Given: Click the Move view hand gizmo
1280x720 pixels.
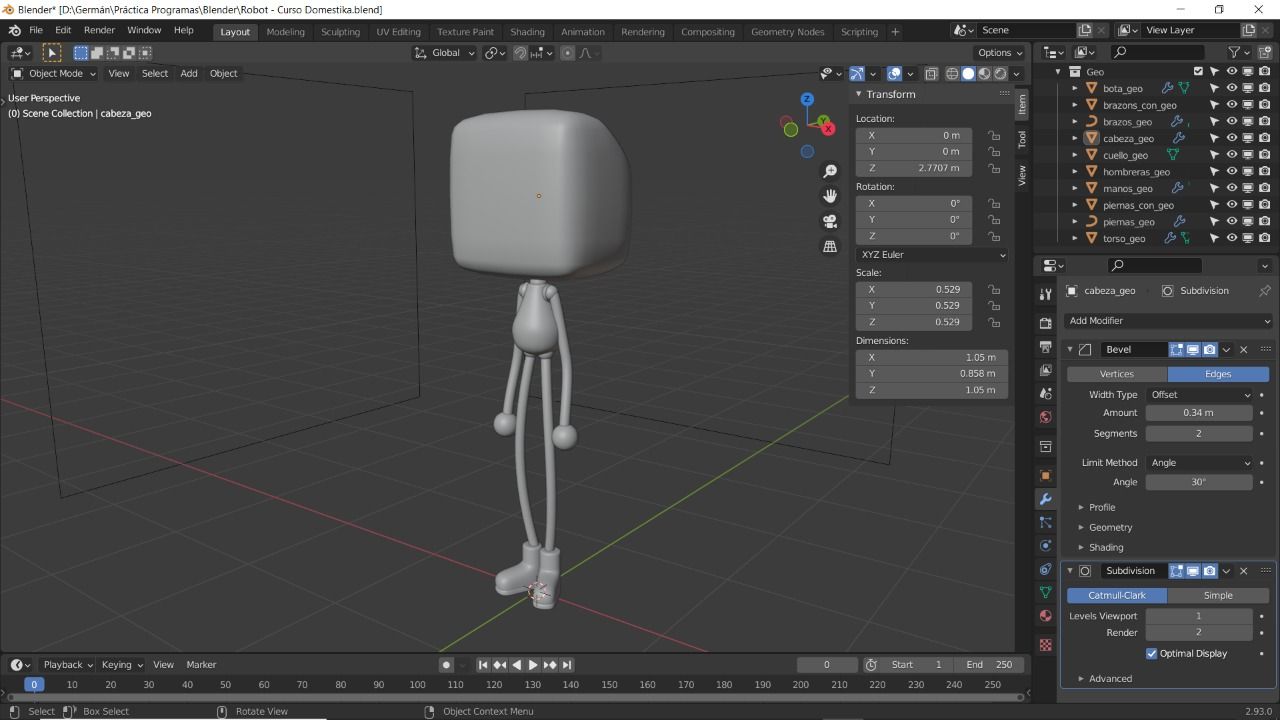Looking at the screenshot, I should (x=830, y=196).
